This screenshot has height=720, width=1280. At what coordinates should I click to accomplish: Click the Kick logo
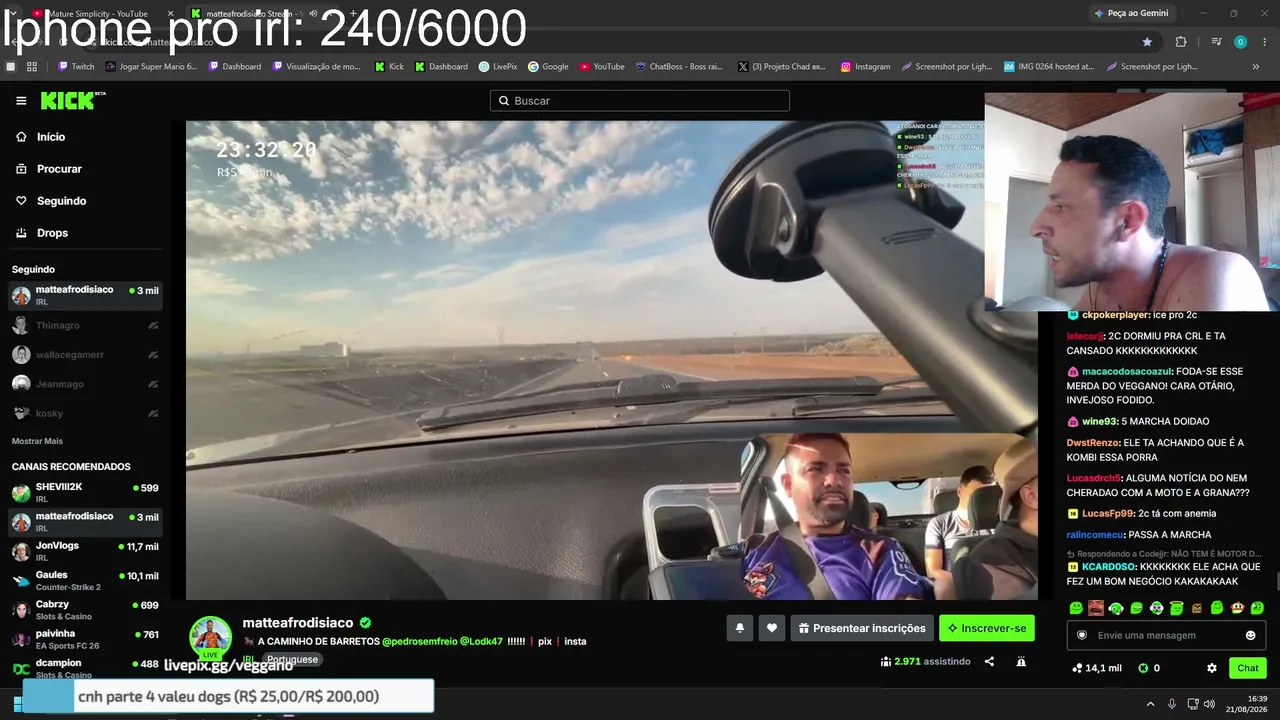tap(72, 100)
